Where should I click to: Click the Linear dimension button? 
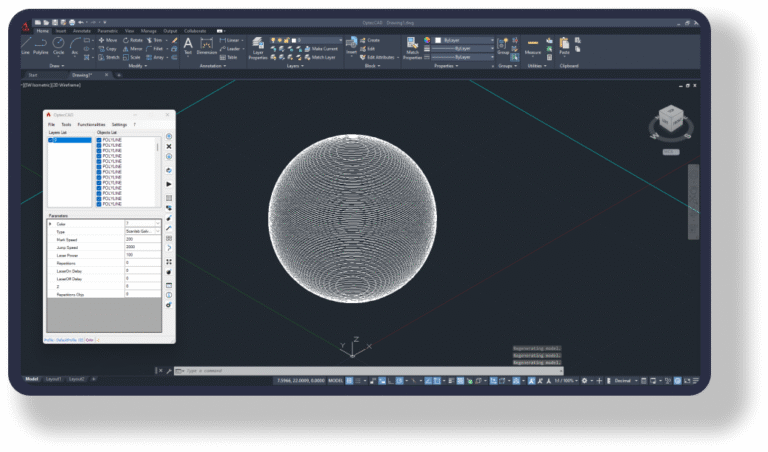(x=231, y=40)
